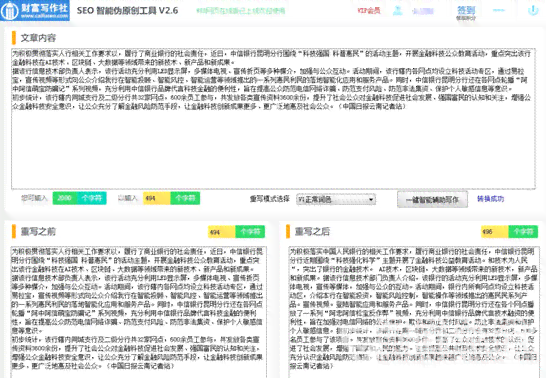This screenshot has height=378, width=546.
Task: Open the 重写模式选择 dropdown
Action: (x=336, y=199)
